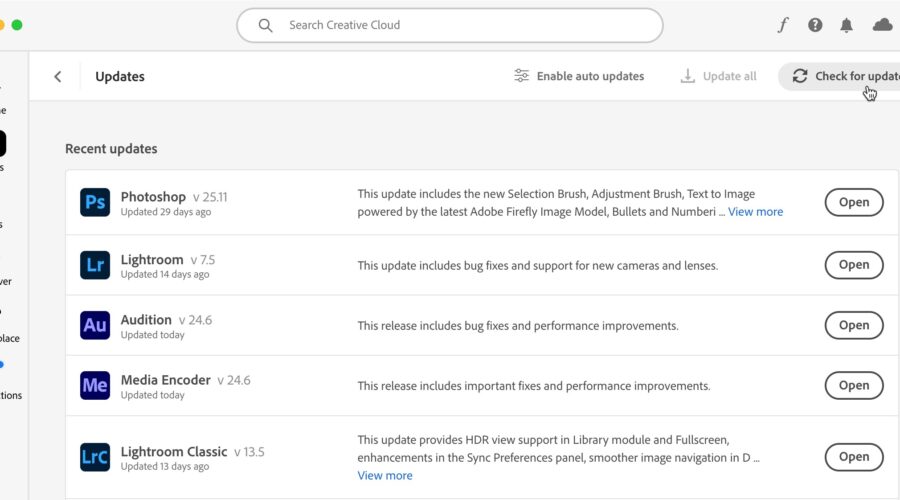
Task: Open the Help question mark icon
Action: pyautogui.click(x=815, y=25)
